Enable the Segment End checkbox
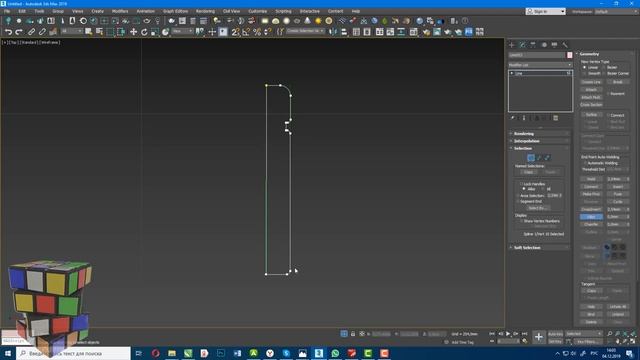This screenshot has height=360, width=640. [x=518, y=202]
